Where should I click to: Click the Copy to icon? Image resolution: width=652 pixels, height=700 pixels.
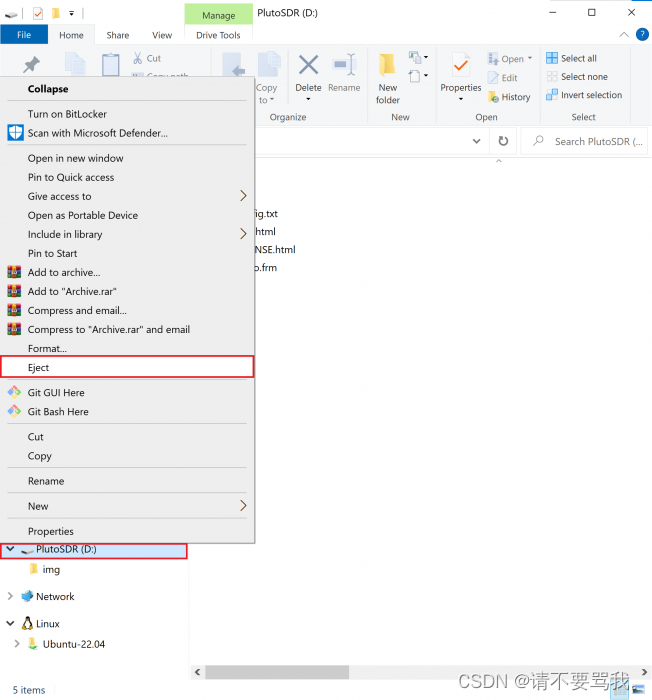pyautogui.click(x=268, y=65)
